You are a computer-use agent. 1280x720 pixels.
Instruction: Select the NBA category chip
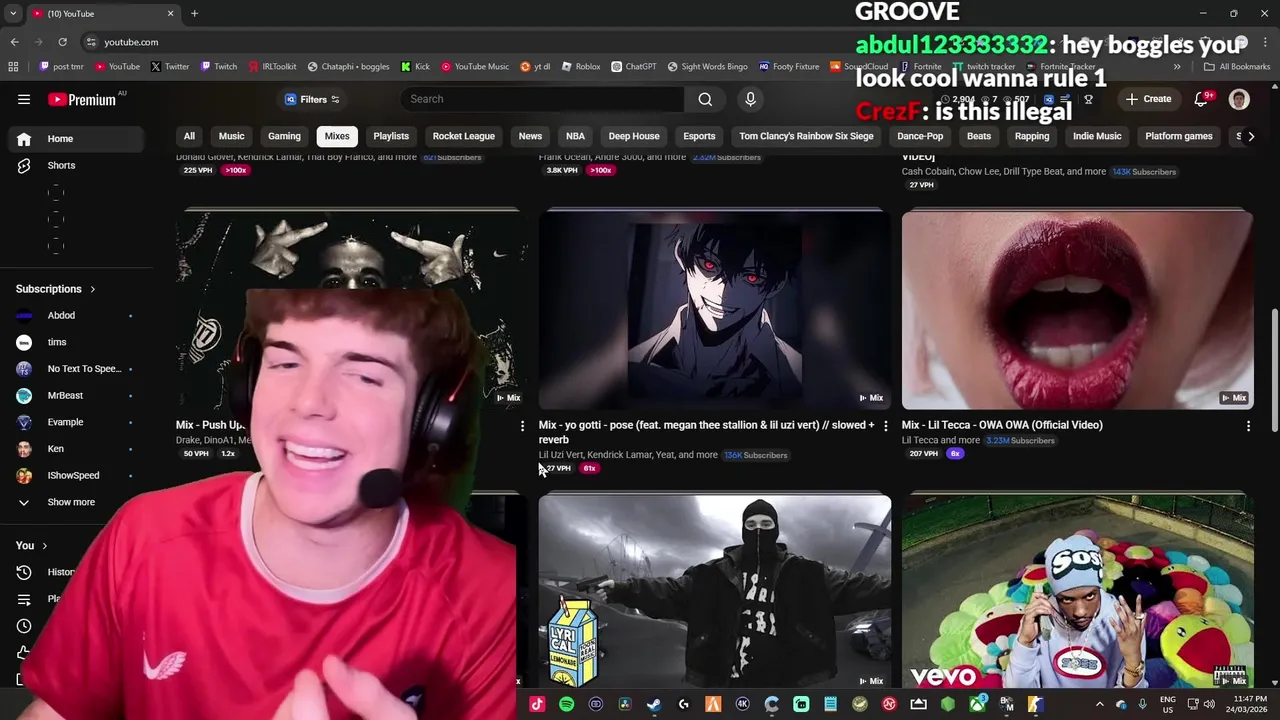(575, 136)
